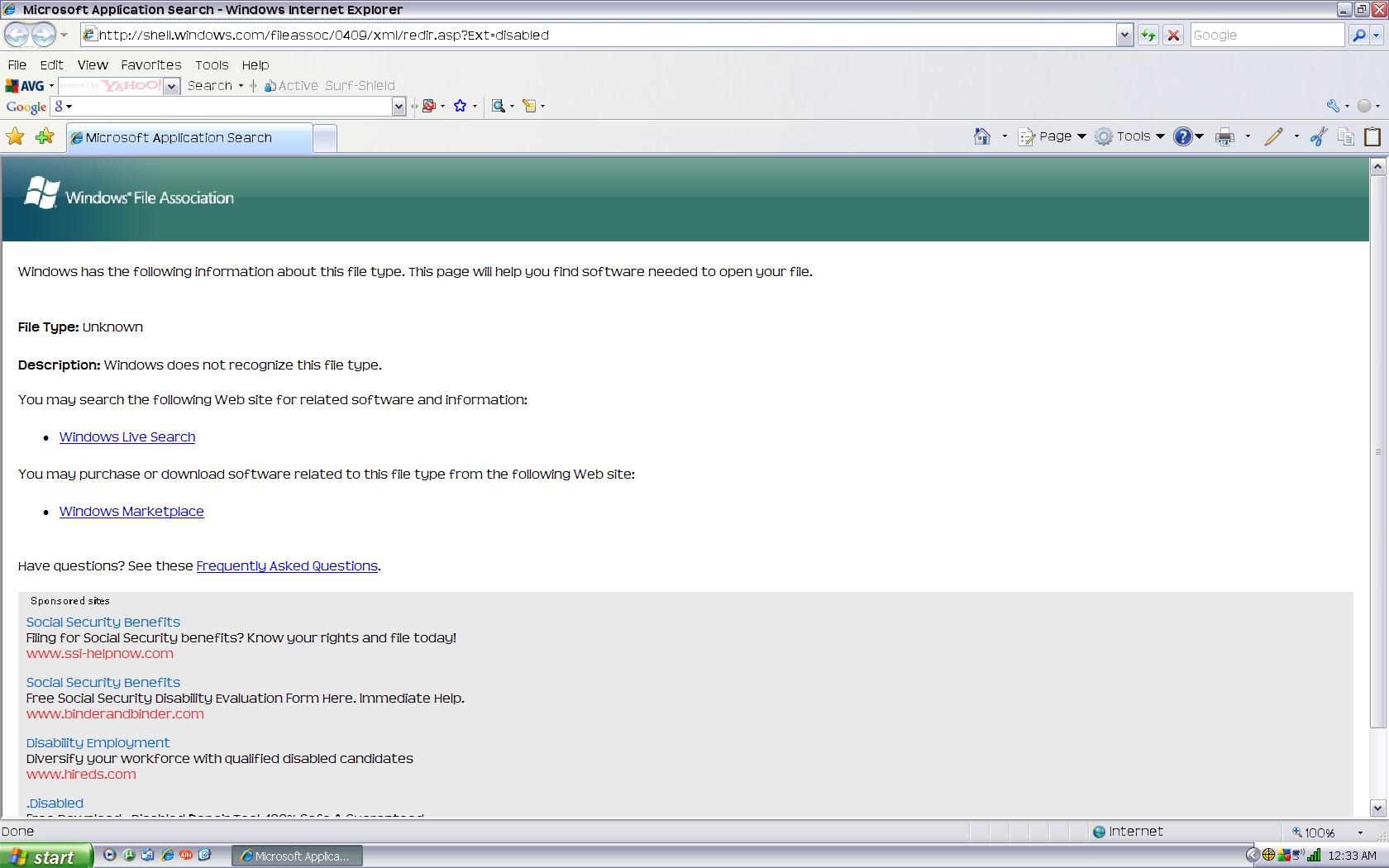Click the browser Forward button
1389x868 pixels.
point(43,35)
